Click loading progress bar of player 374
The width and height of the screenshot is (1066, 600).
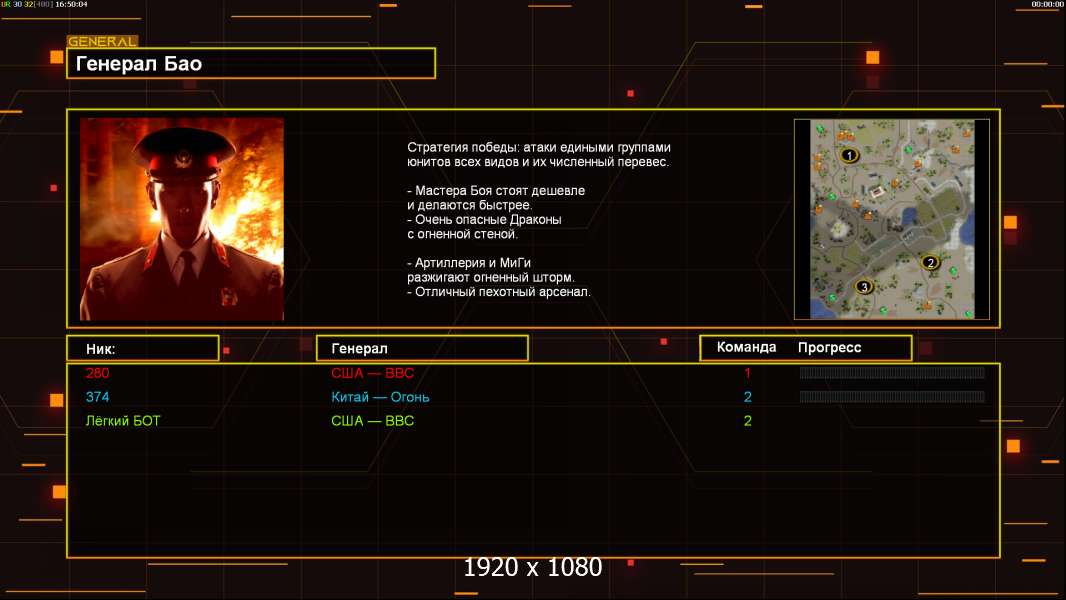(x=892, y=396)
